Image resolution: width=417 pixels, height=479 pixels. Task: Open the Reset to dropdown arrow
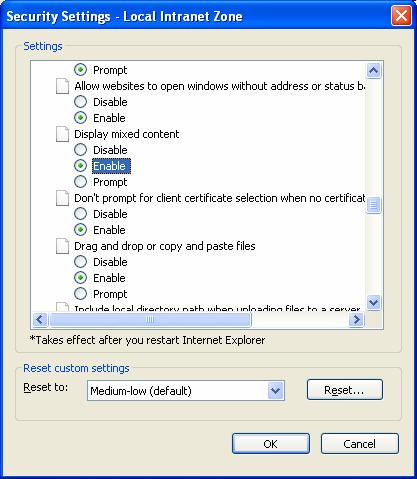[275, 390]
